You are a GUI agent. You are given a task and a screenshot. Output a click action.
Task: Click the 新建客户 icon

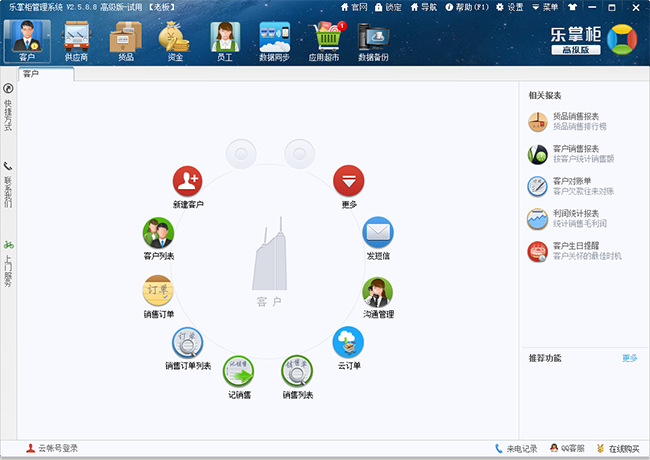coord(188,182)
